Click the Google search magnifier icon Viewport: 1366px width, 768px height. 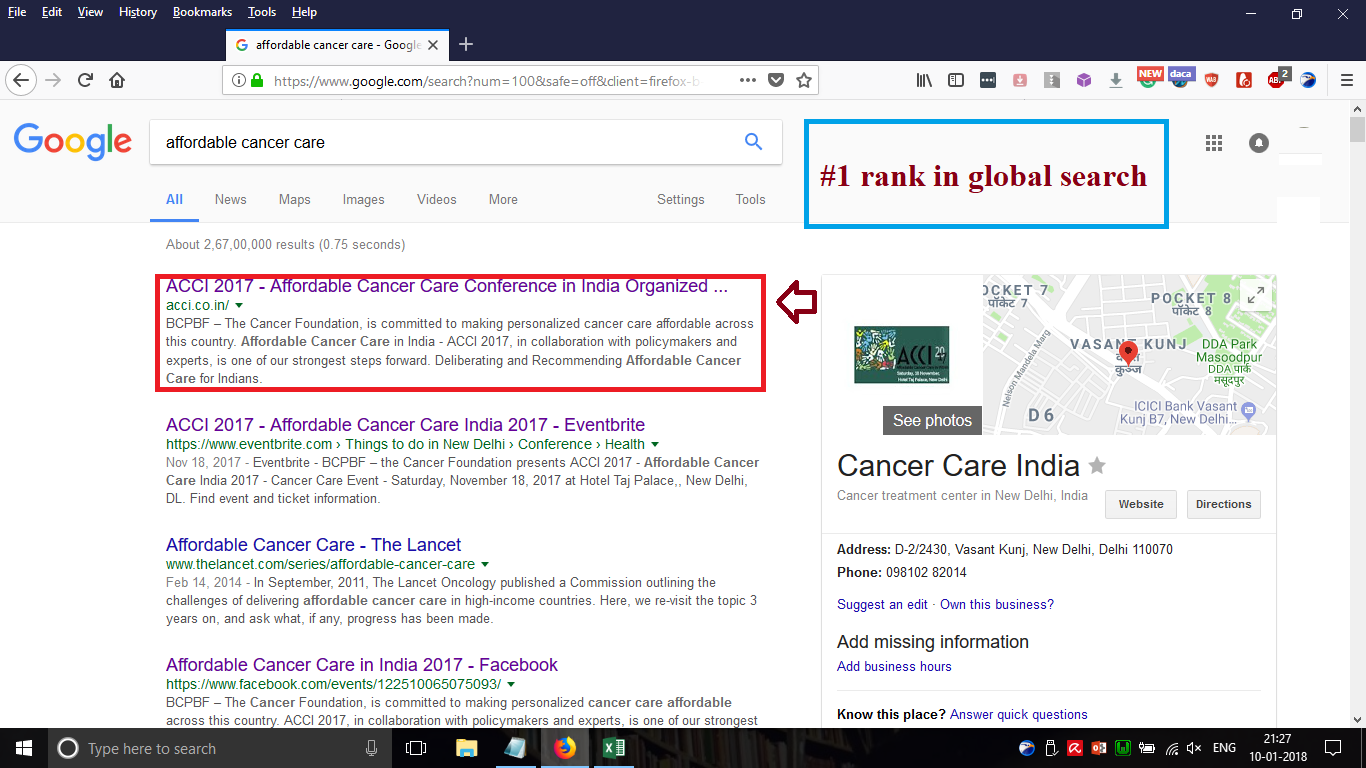click(753, 142)
